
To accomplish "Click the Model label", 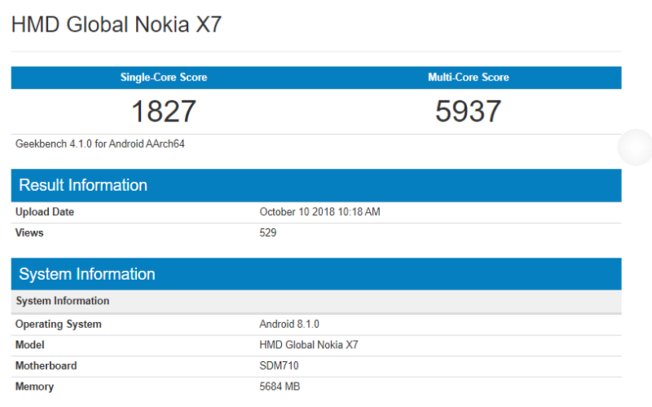I will click(x=30, y=345).
